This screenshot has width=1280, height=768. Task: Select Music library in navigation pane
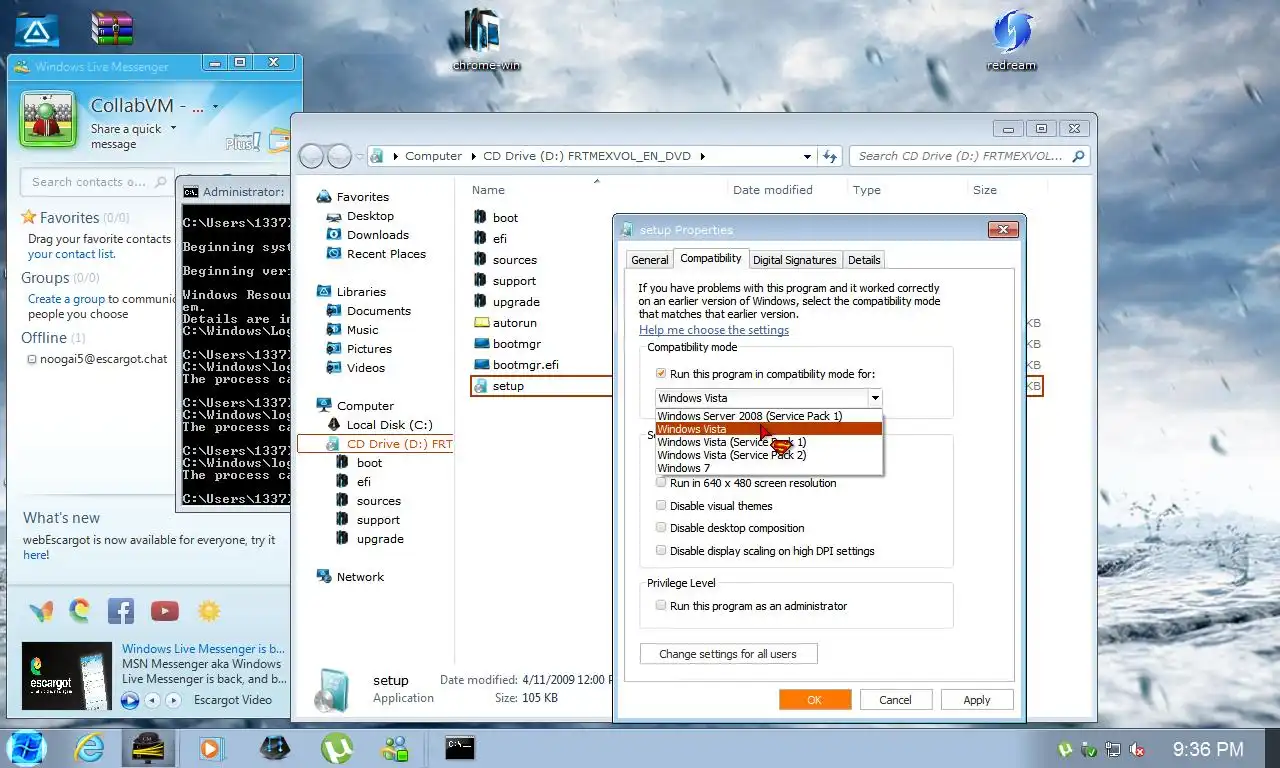(x=352, y=330)
